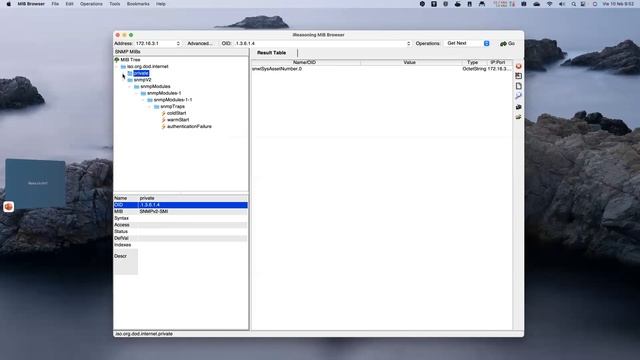Image resolution: width=640 pixels, height=360 pixels.
Task: Click the lightning icon beside coldStart
Action: click(x=163, y=113)
